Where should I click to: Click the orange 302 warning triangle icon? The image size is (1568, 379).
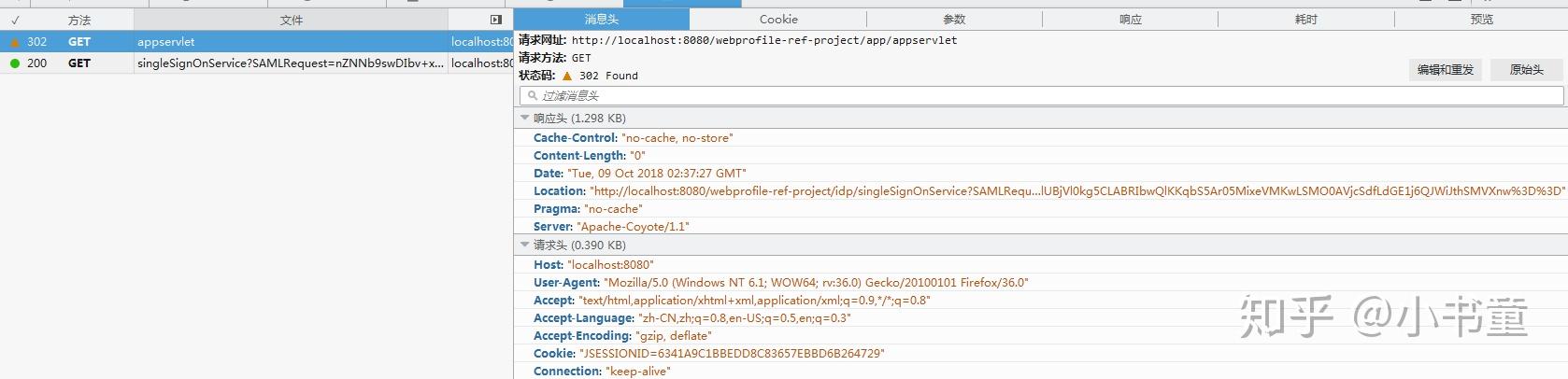pos(14,42)
